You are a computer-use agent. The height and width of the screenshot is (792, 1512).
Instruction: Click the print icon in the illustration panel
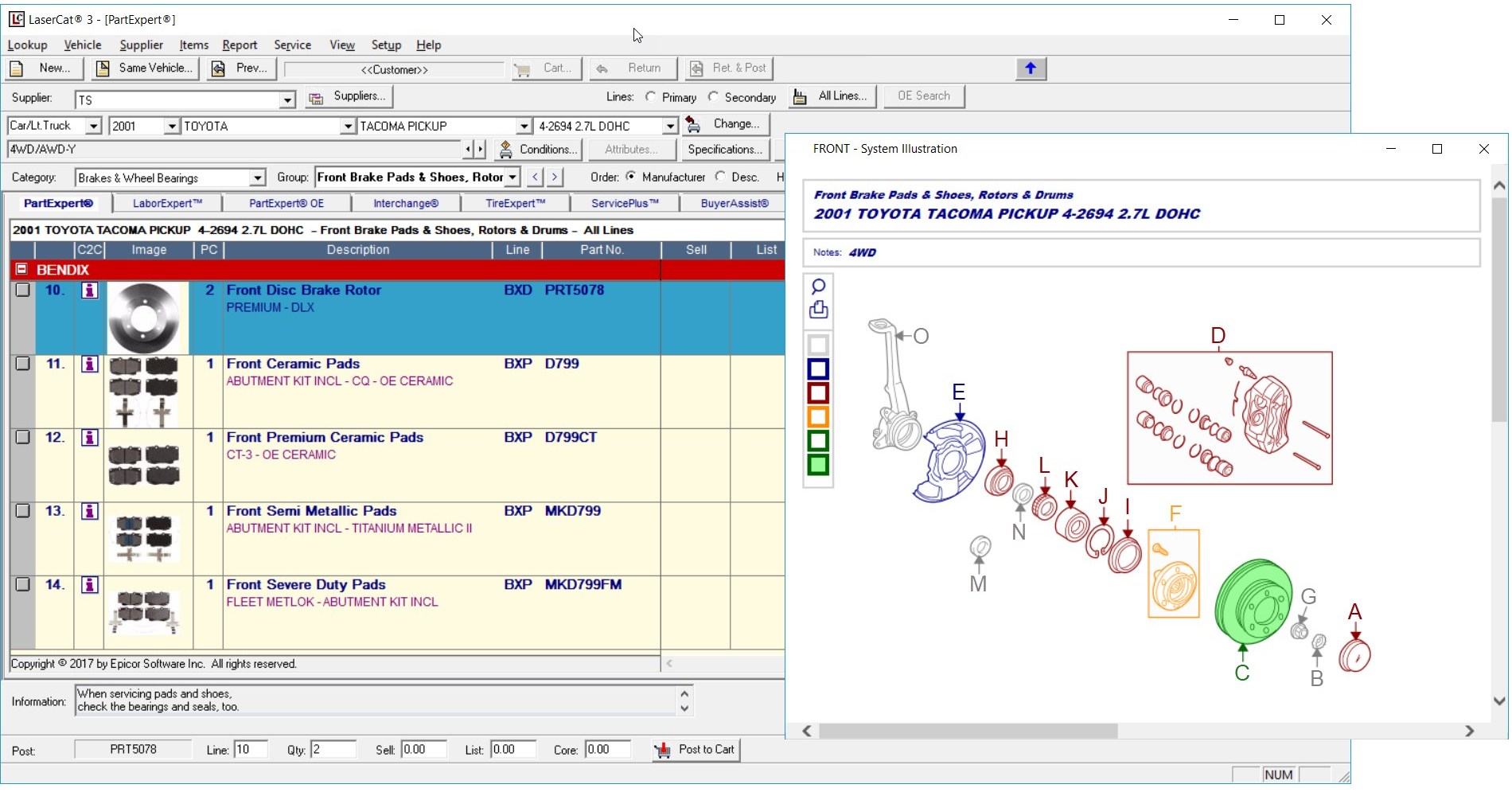click(818, 310)
